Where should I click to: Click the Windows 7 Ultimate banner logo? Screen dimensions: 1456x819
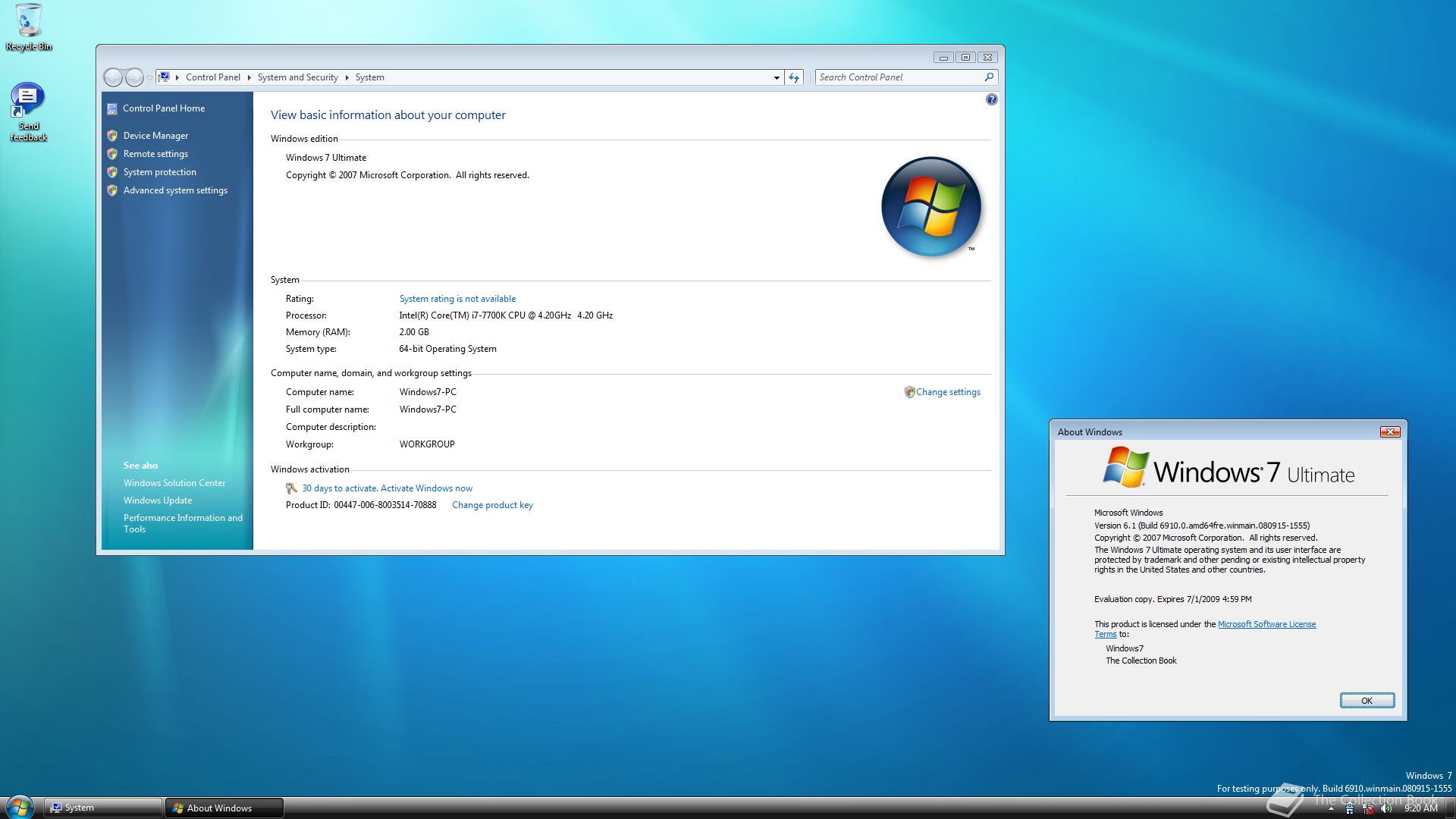(x=1228, y=467)
